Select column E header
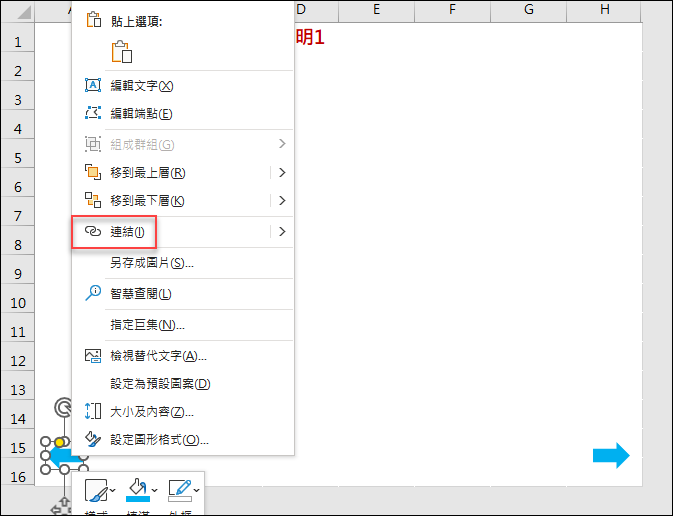The height and width of the screenshot is (516, 673). (x=376, y=9)
